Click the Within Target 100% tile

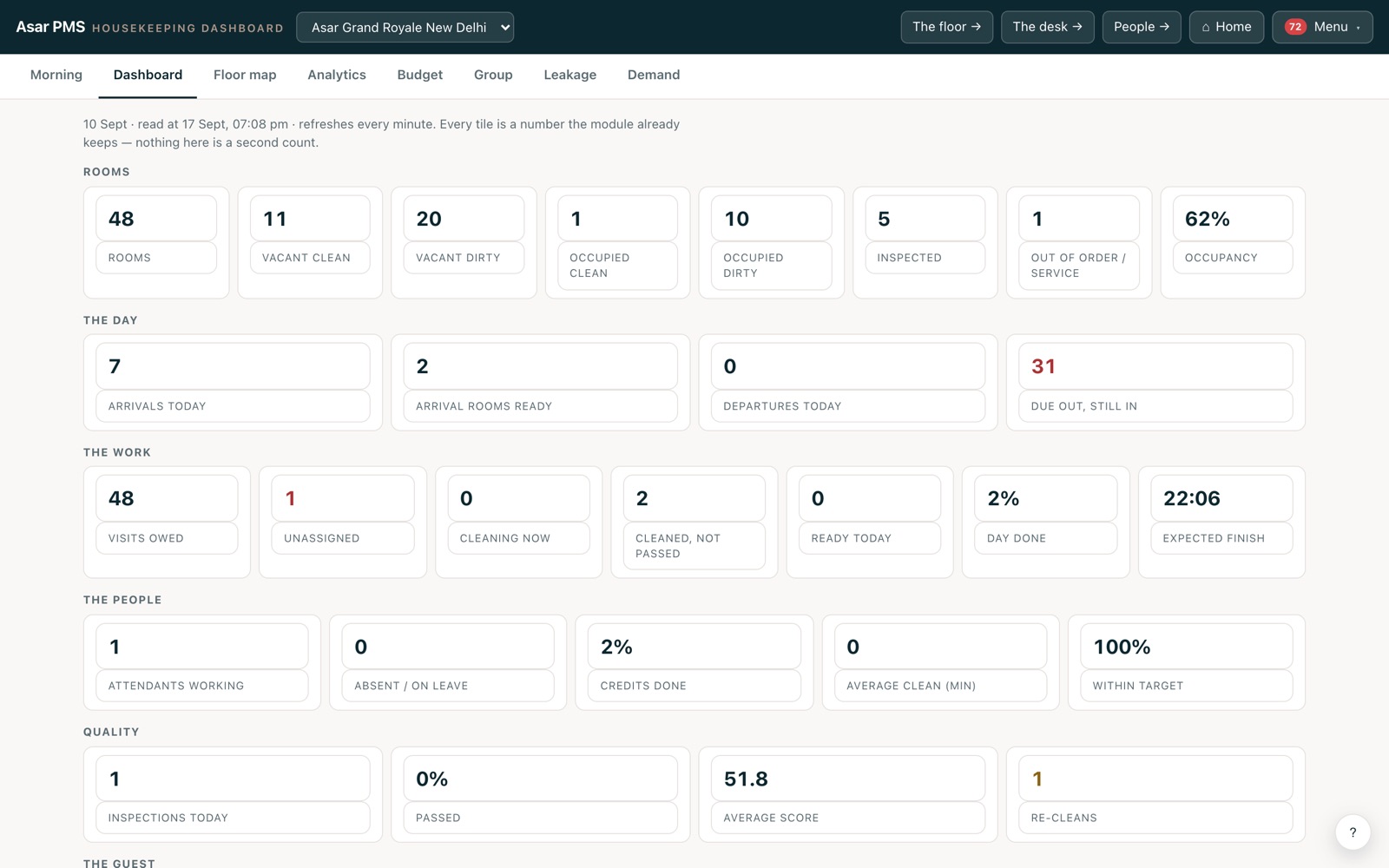click(x=1187, y=662)
